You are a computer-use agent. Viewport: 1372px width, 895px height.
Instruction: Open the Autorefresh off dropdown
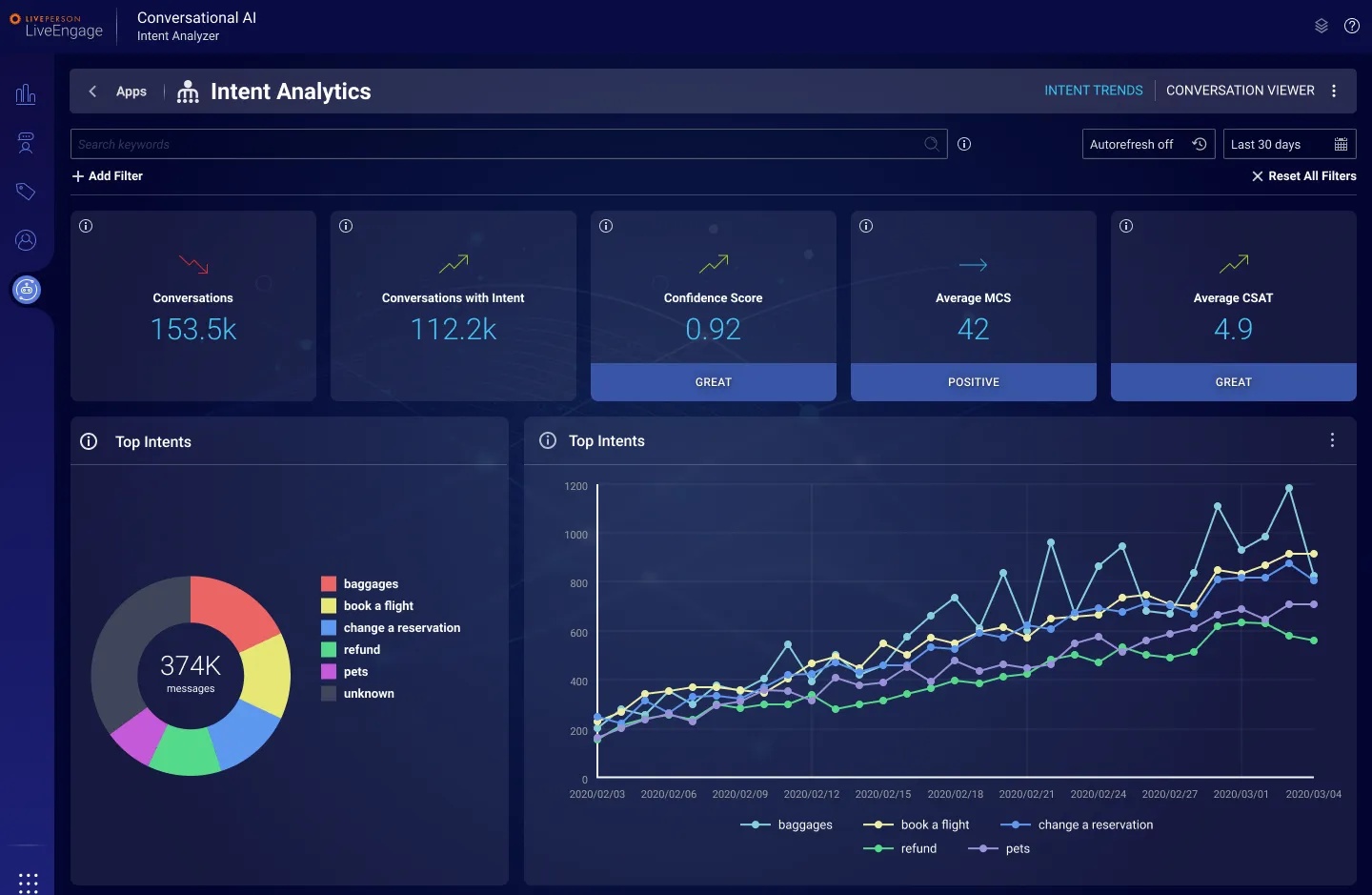point(1148,144)
